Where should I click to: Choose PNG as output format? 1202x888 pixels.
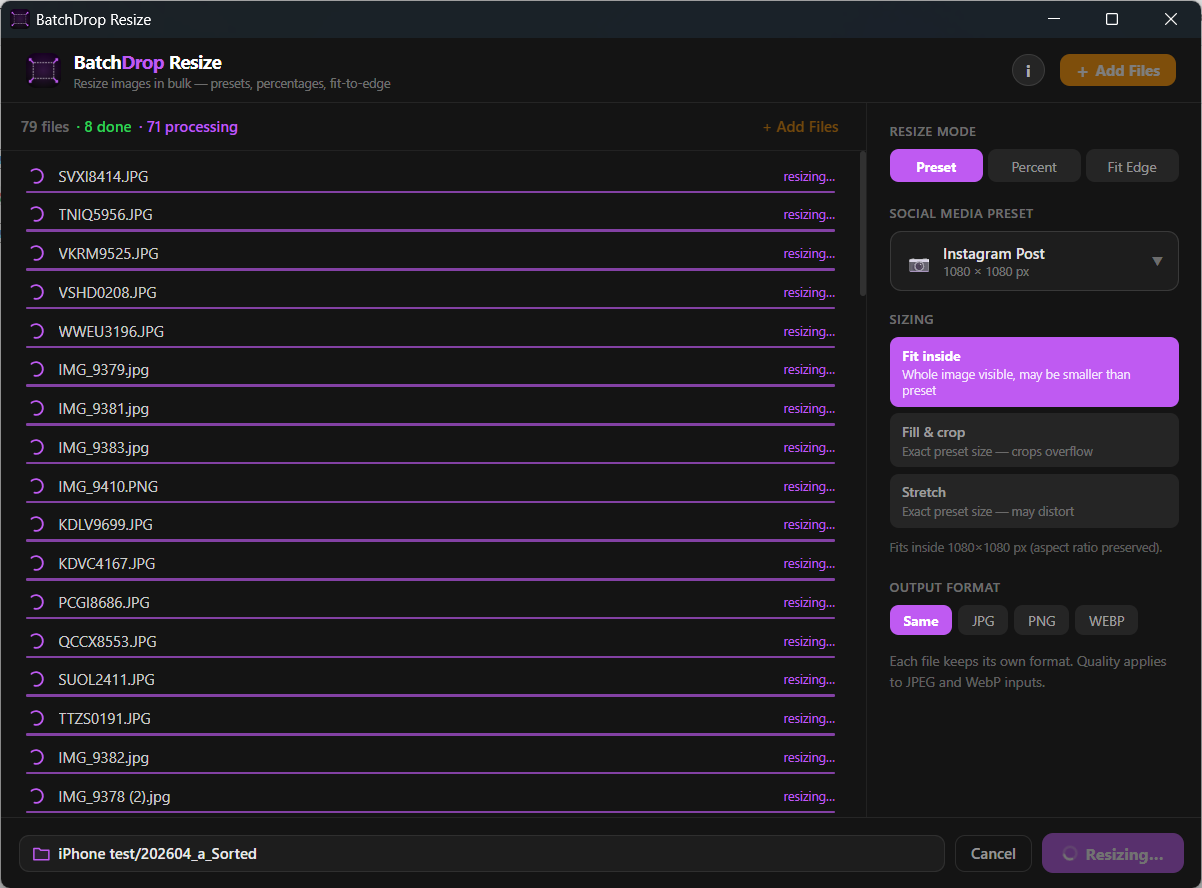click(x=1041, y=621)
